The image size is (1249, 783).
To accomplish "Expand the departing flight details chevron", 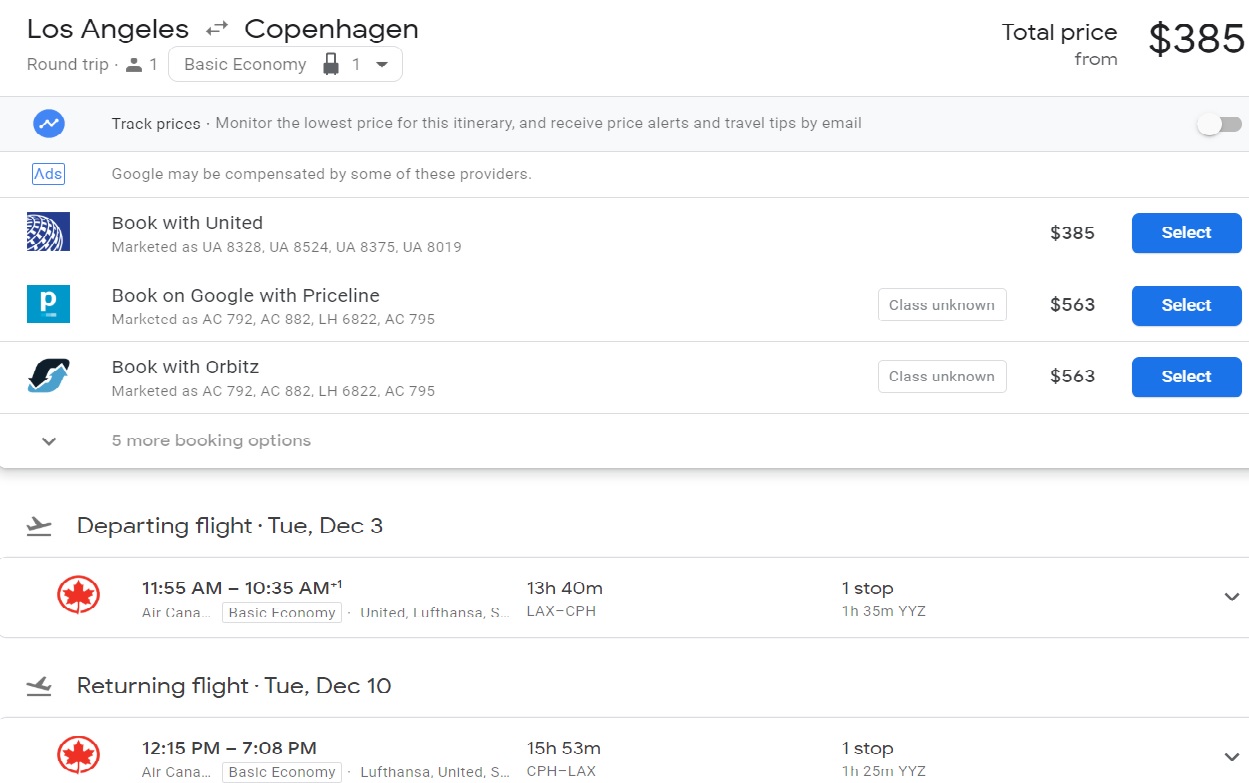I will coord(1231,597).
